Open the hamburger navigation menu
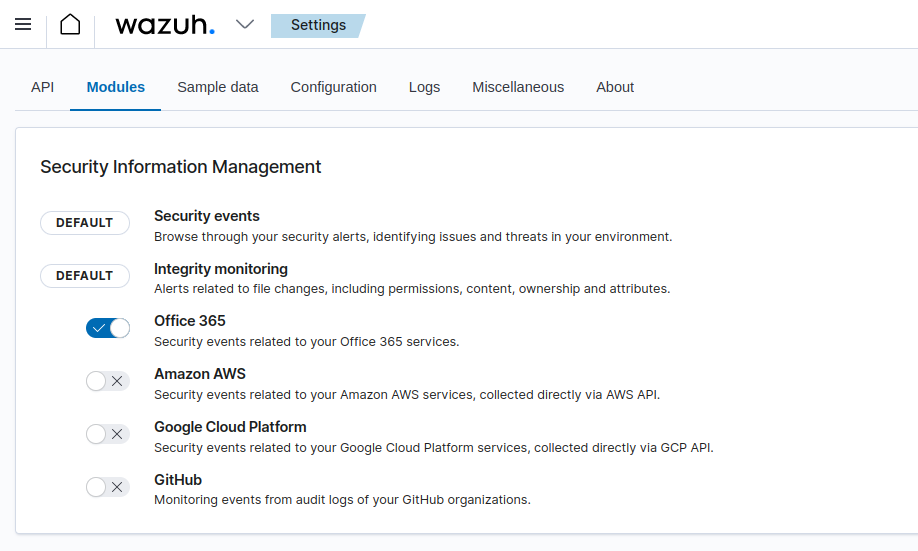 (x=23, y=25)
